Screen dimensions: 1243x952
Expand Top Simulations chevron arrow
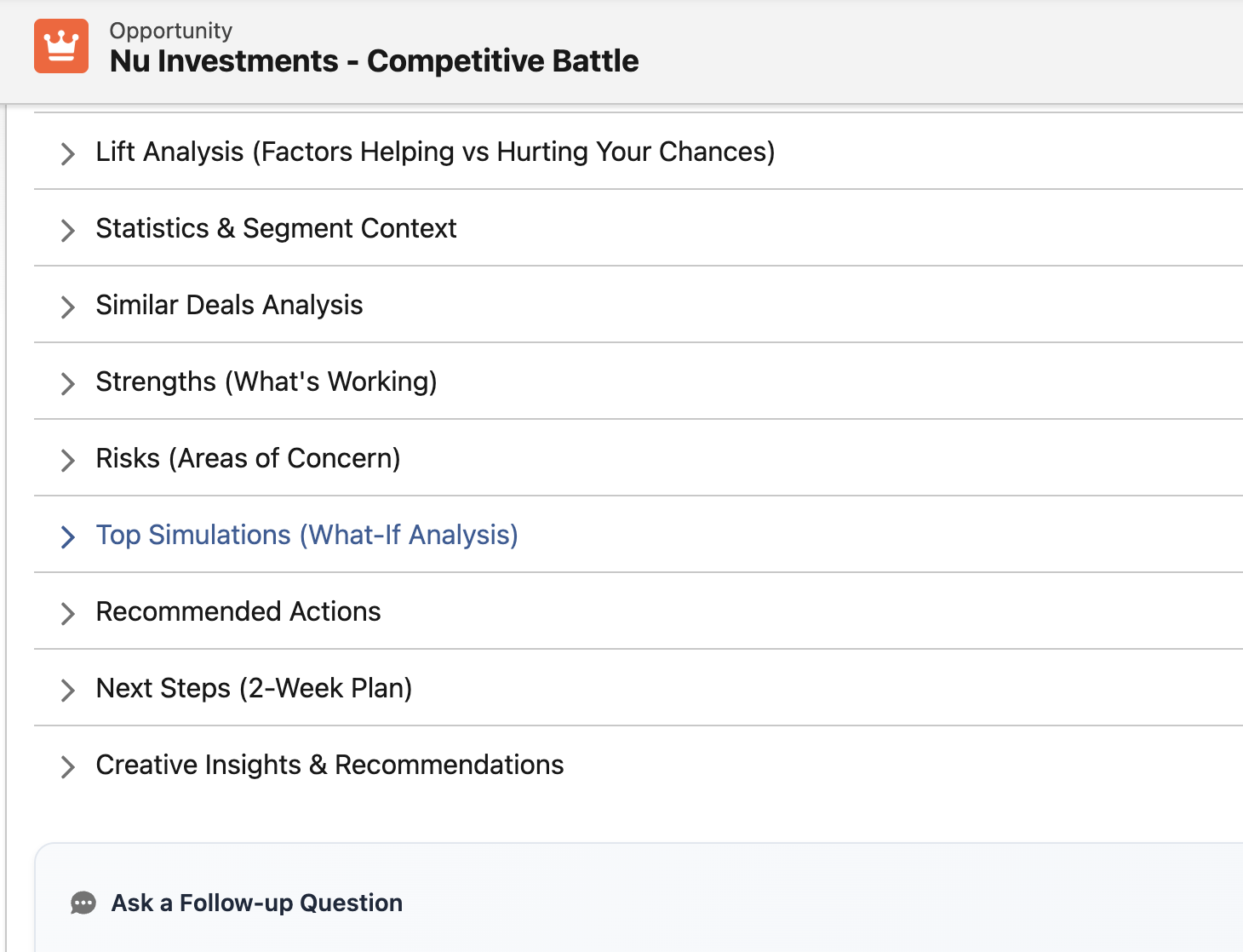point(68,536)
